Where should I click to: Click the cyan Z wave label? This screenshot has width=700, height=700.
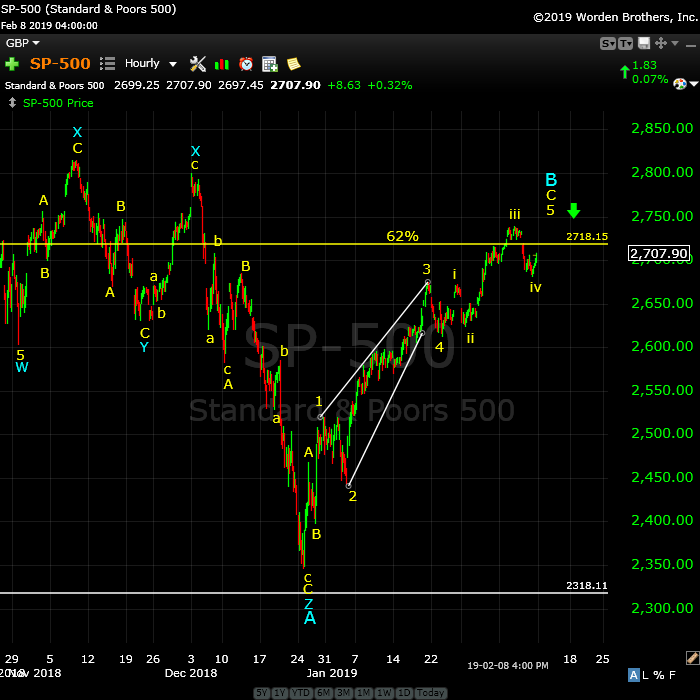(x=308, y=604)
